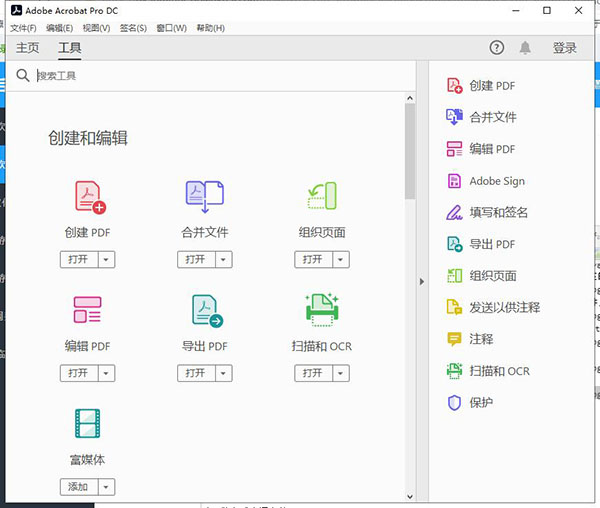The width and height of the screenshot is (600, 508).
Task: Click 打开 button under 创建 PDF
Action: click(x=79, y=259)
